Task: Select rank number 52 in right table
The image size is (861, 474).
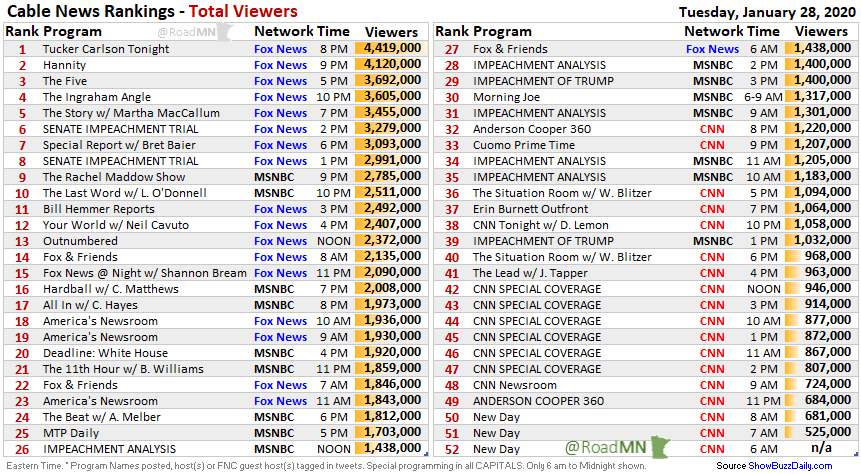Action: 452,449
